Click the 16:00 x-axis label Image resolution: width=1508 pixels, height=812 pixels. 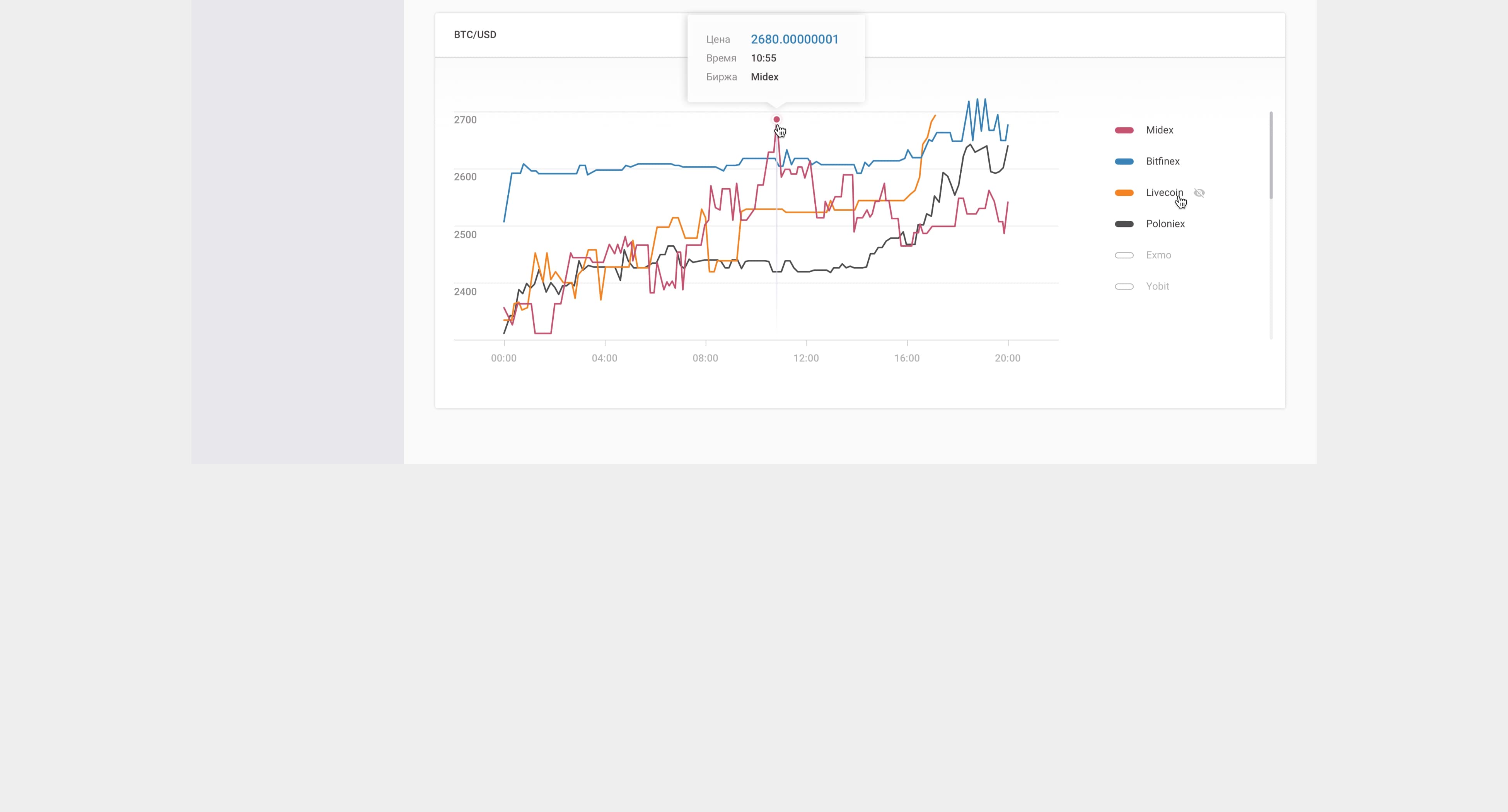(x=907, y=358)
